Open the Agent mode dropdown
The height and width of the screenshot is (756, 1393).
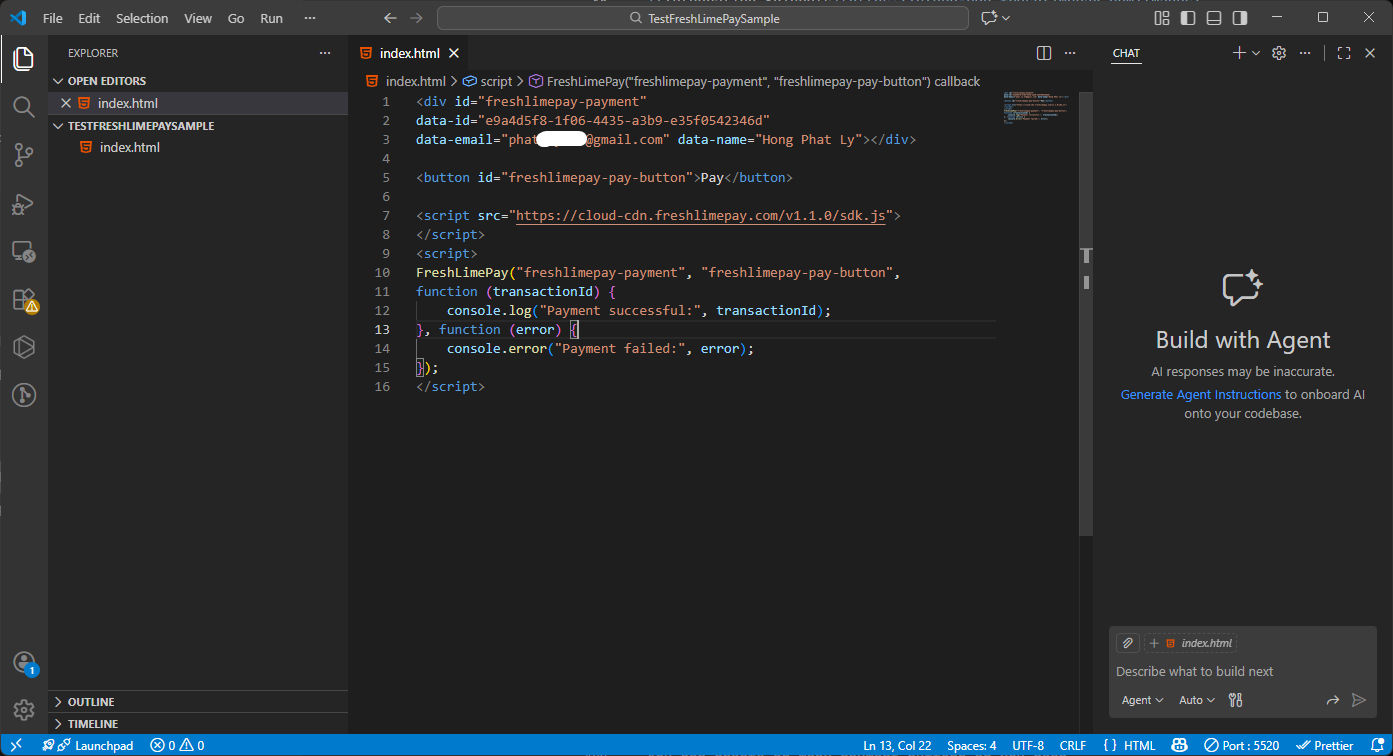1142,700
